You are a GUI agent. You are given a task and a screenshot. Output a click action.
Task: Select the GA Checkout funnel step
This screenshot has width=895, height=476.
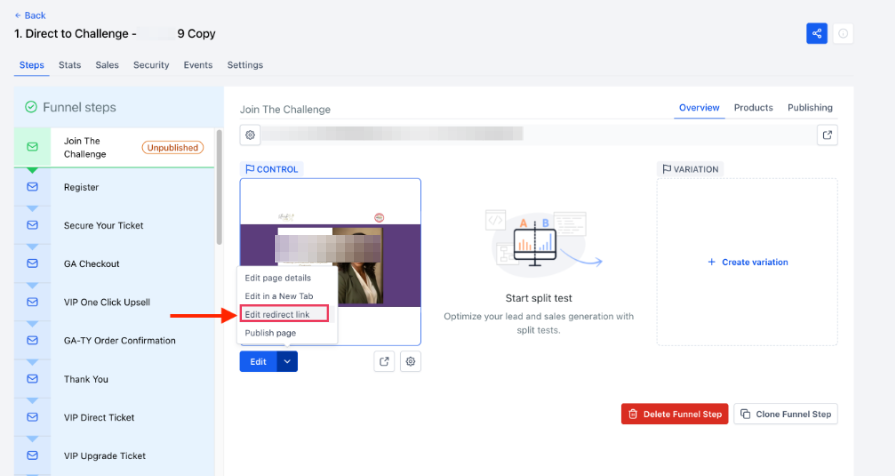tap(114, 264)
